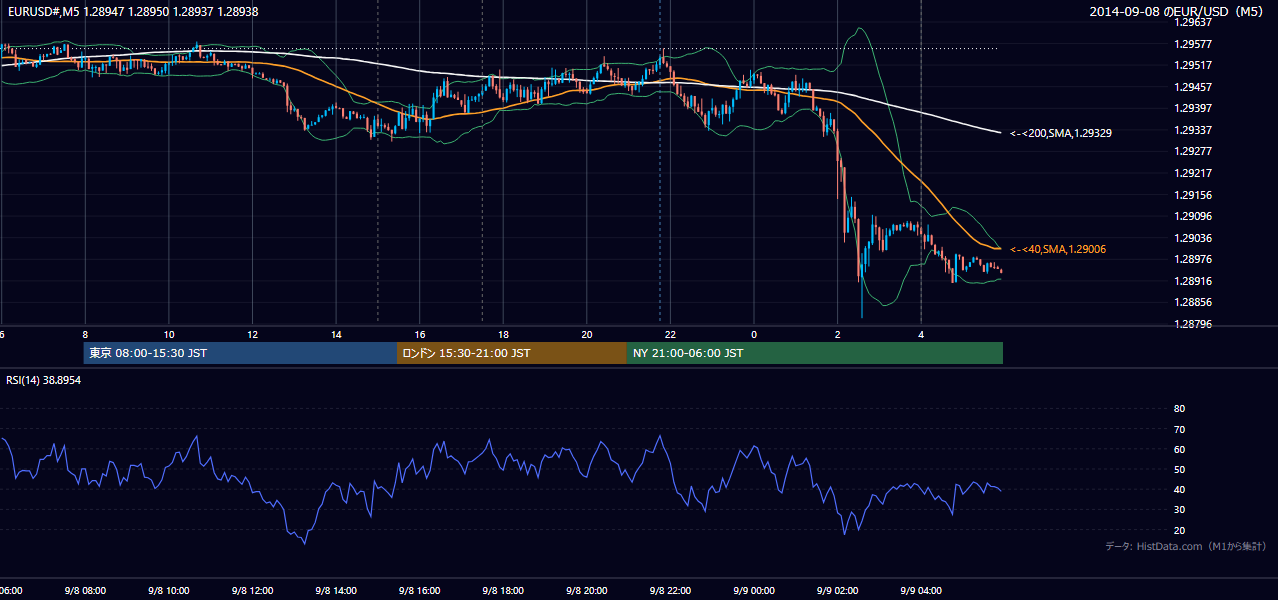Click the ロンドン 15:30-21:00 JST session bar
The width and height of the screenshot is (1278, 600).
point(512,353)
